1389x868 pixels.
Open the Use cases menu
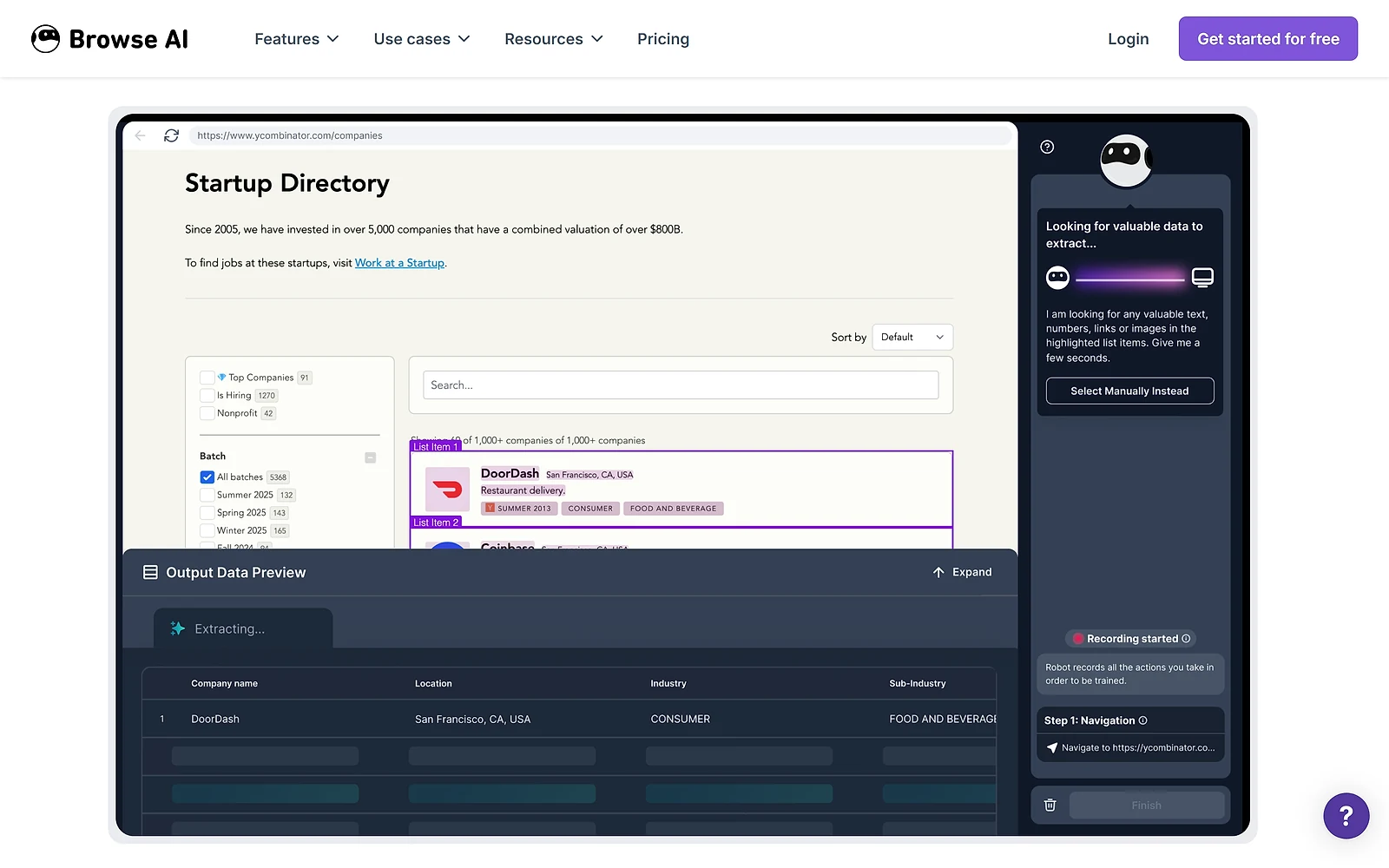pos(421,39)
